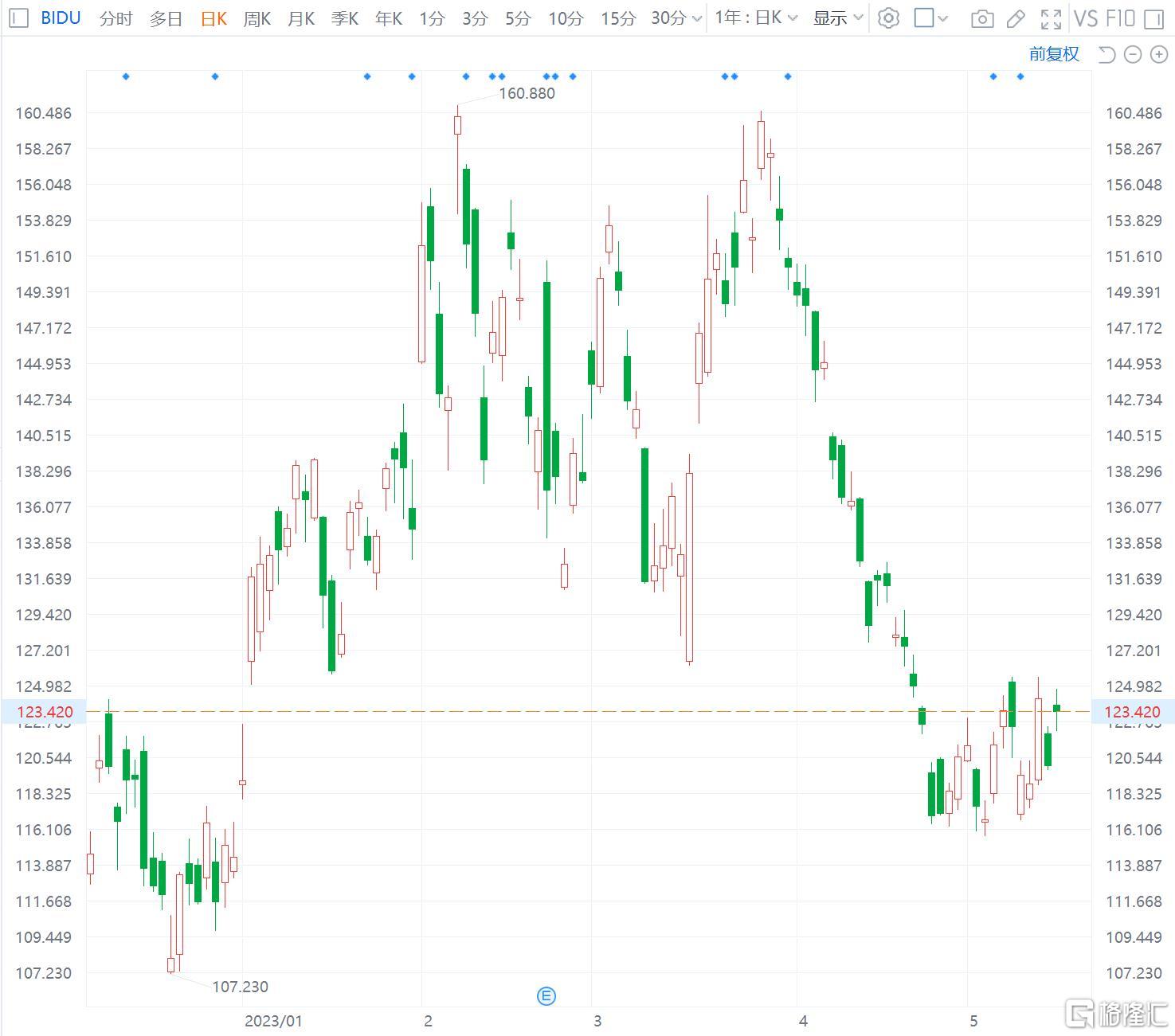Select the 季K quarterly tab
This screenshot has width=1175, height=1036.
pyautogui.click(x=344, y=18)
